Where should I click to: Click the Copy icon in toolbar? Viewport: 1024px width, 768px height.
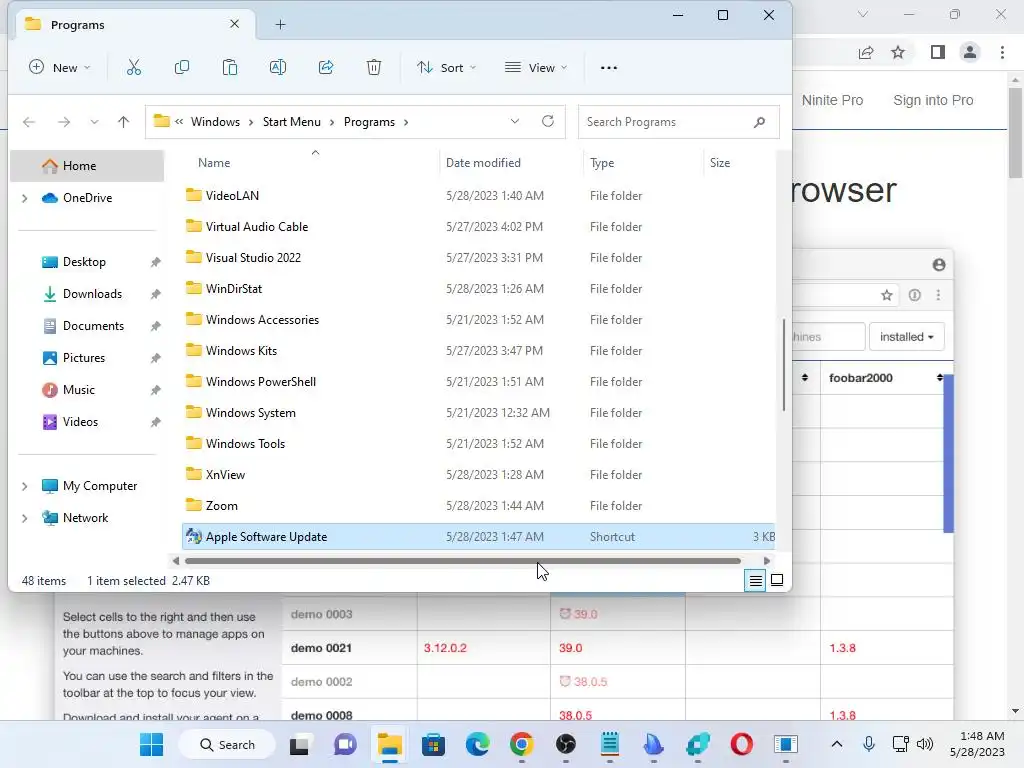182,67
